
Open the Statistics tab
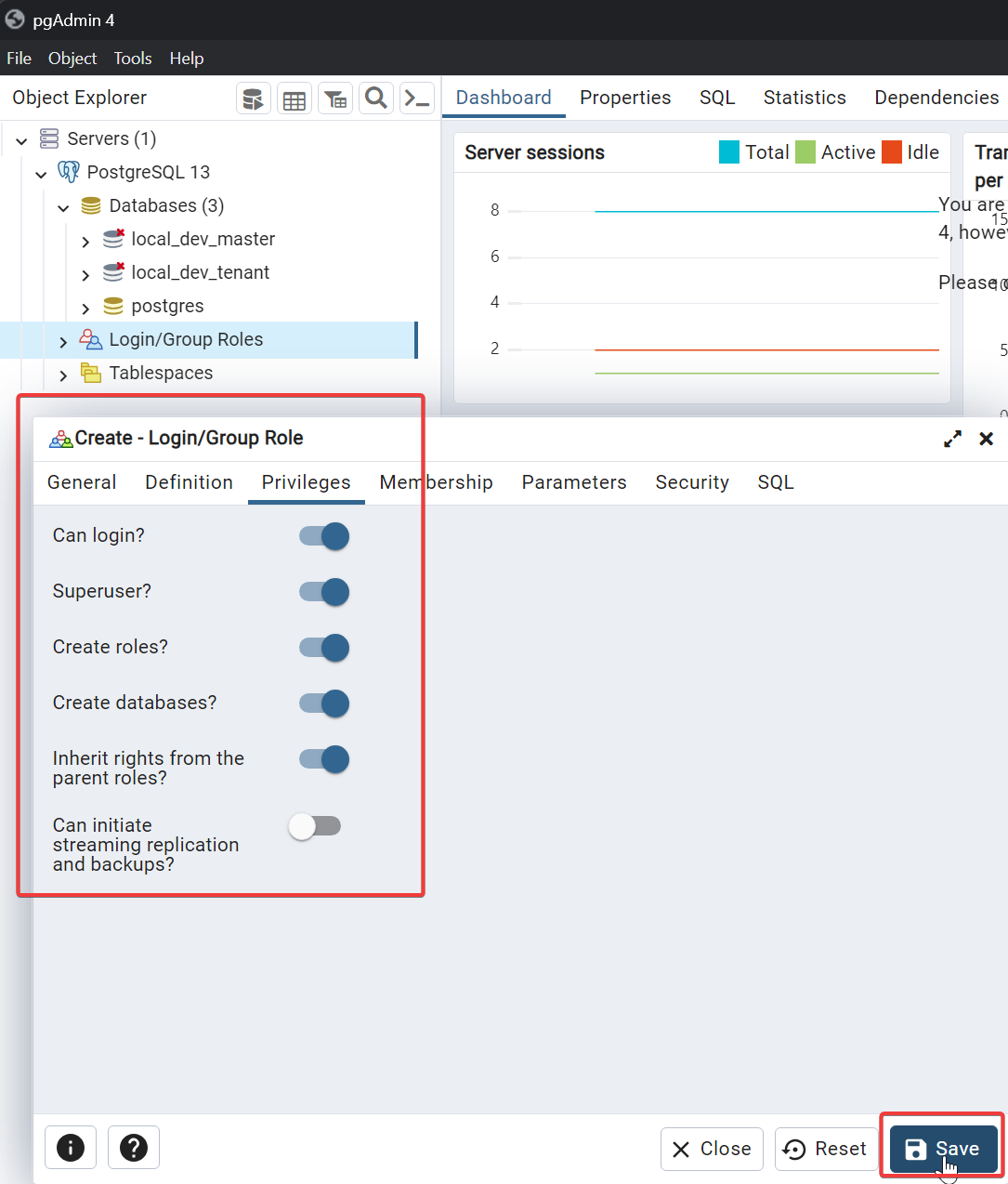805,98
